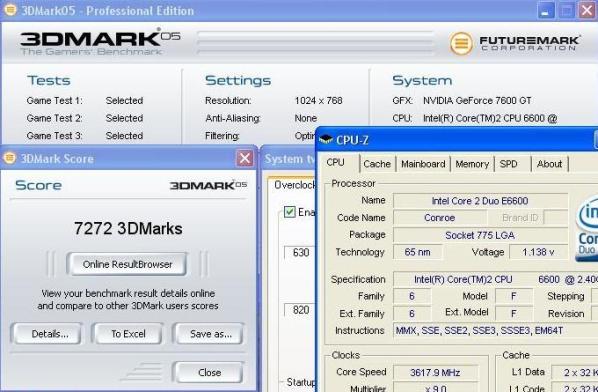Click the Futuremark Corporation logo

(x=514, y=43)
